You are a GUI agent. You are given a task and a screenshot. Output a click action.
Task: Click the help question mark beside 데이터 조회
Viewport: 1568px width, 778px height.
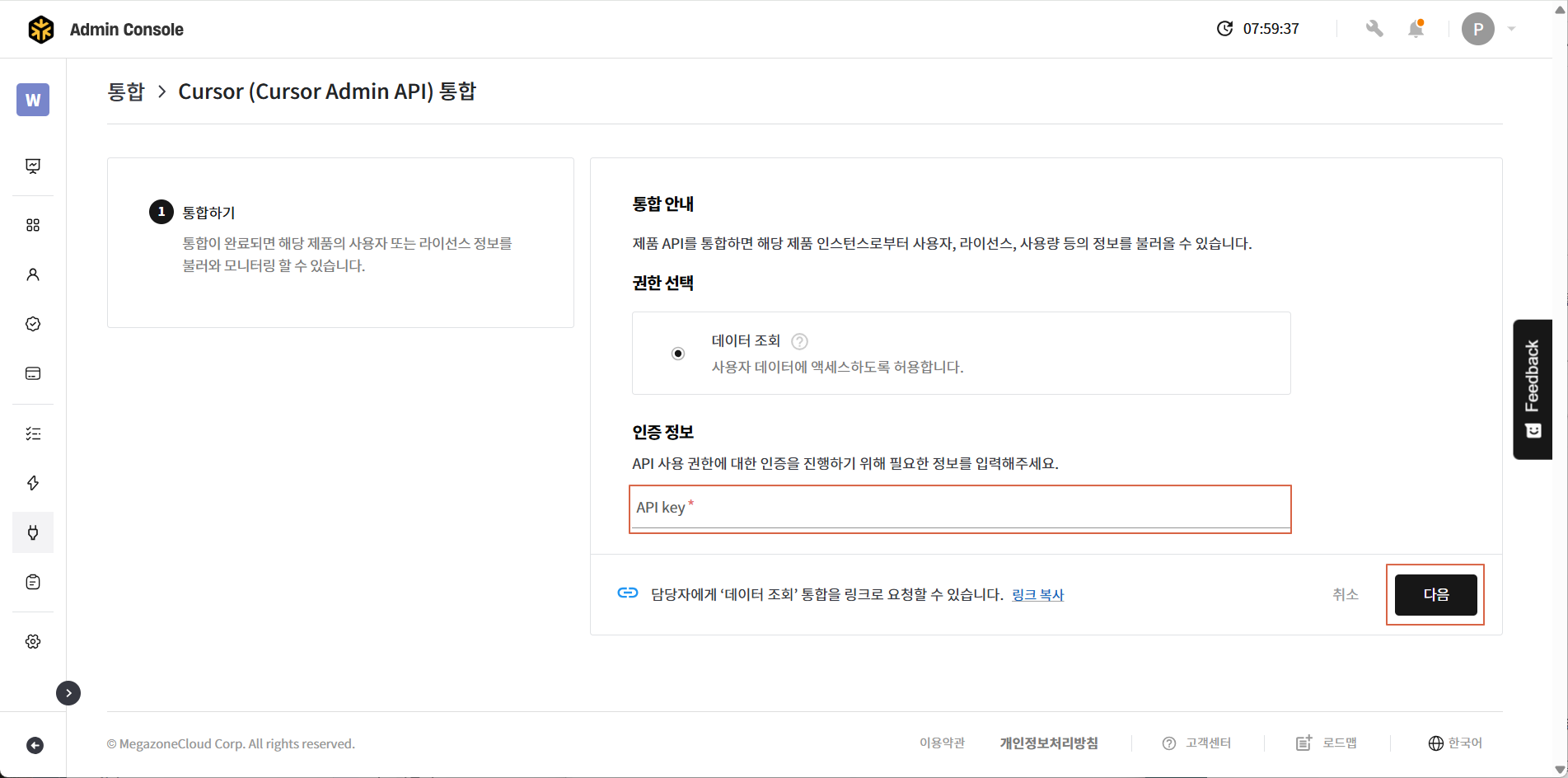click(x=799, y=341)
